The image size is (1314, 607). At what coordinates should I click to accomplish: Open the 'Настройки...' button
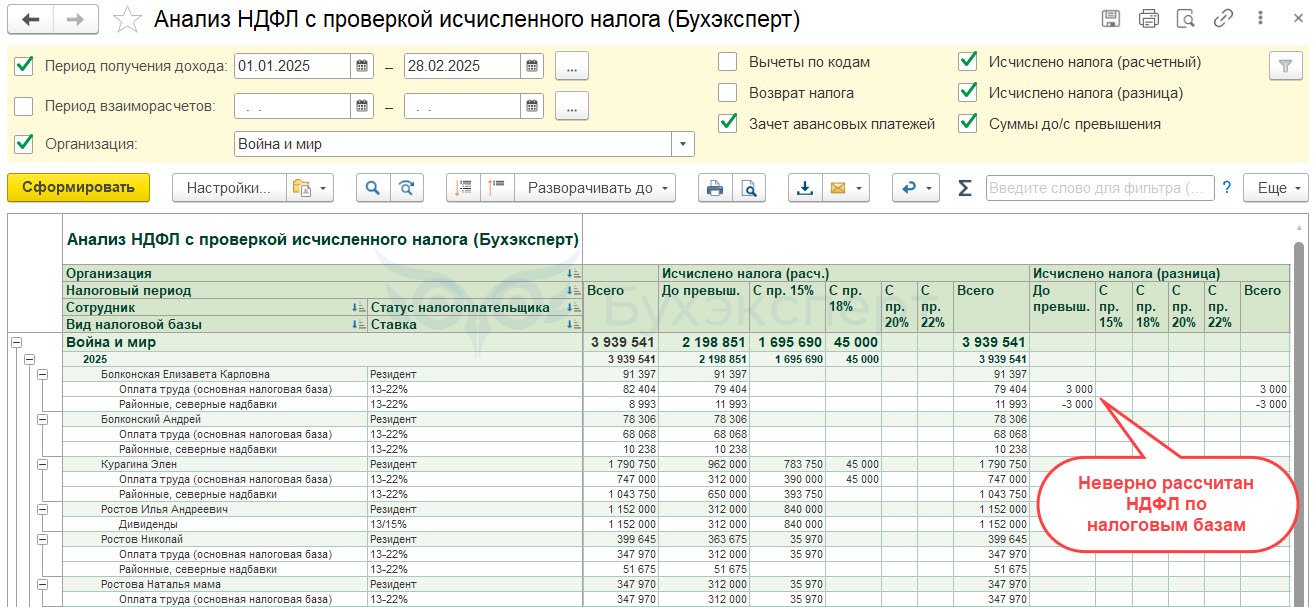228,188
